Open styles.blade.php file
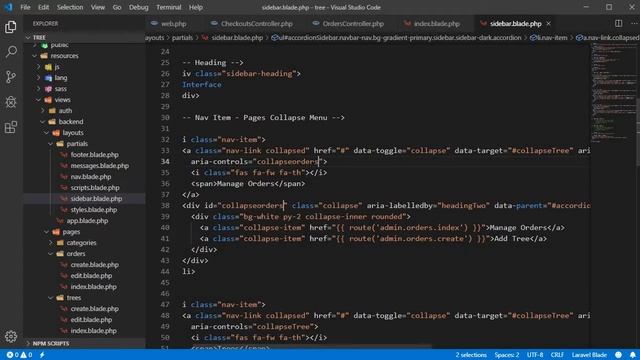This screenshot has height=360, width=640. point(93,210)
